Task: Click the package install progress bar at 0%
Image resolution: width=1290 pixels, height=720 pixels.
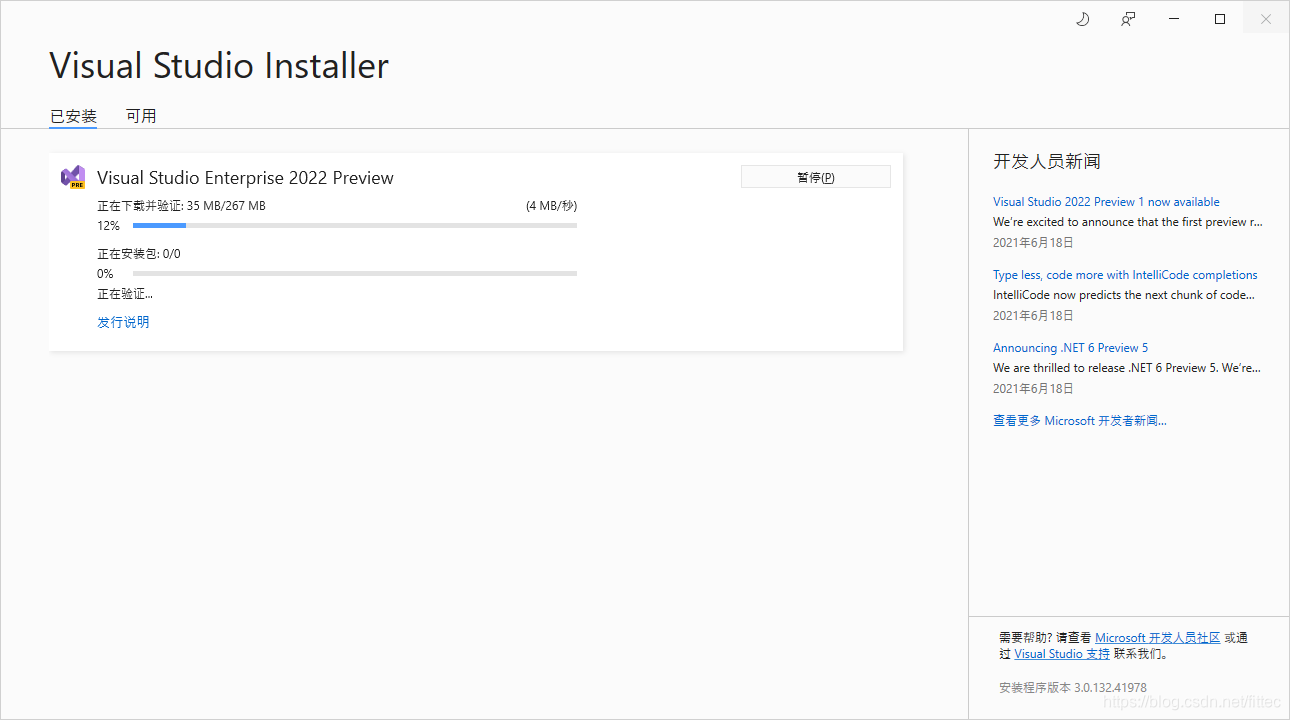Action: coord(355,274)
